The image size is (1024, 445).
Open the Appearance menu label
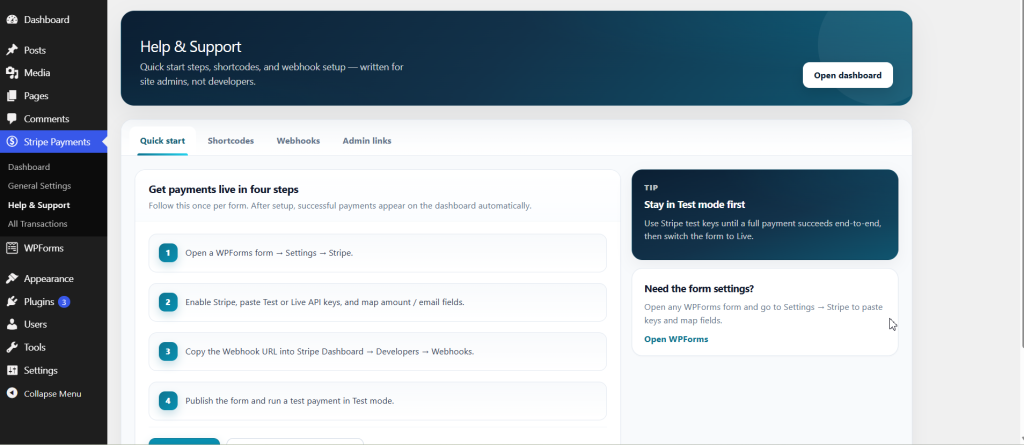[x=49, y=279]
